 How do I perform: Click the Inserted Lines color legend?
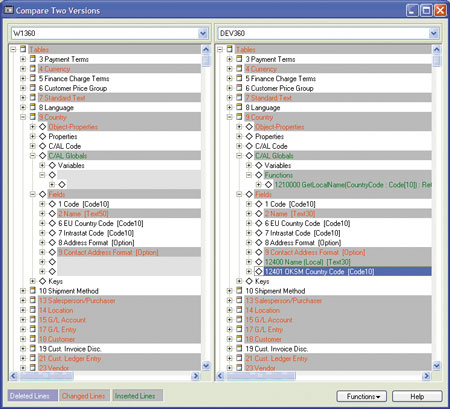[x=135, y=396]
